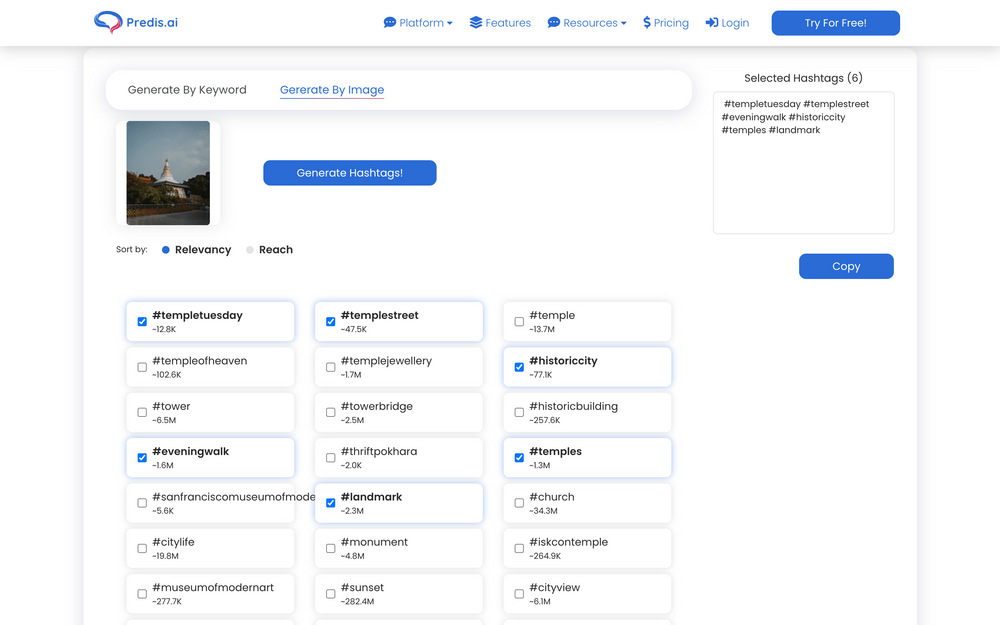Enable the #church hashtag checkbox
The image size is (1000, 625).
tap(518, 502)
